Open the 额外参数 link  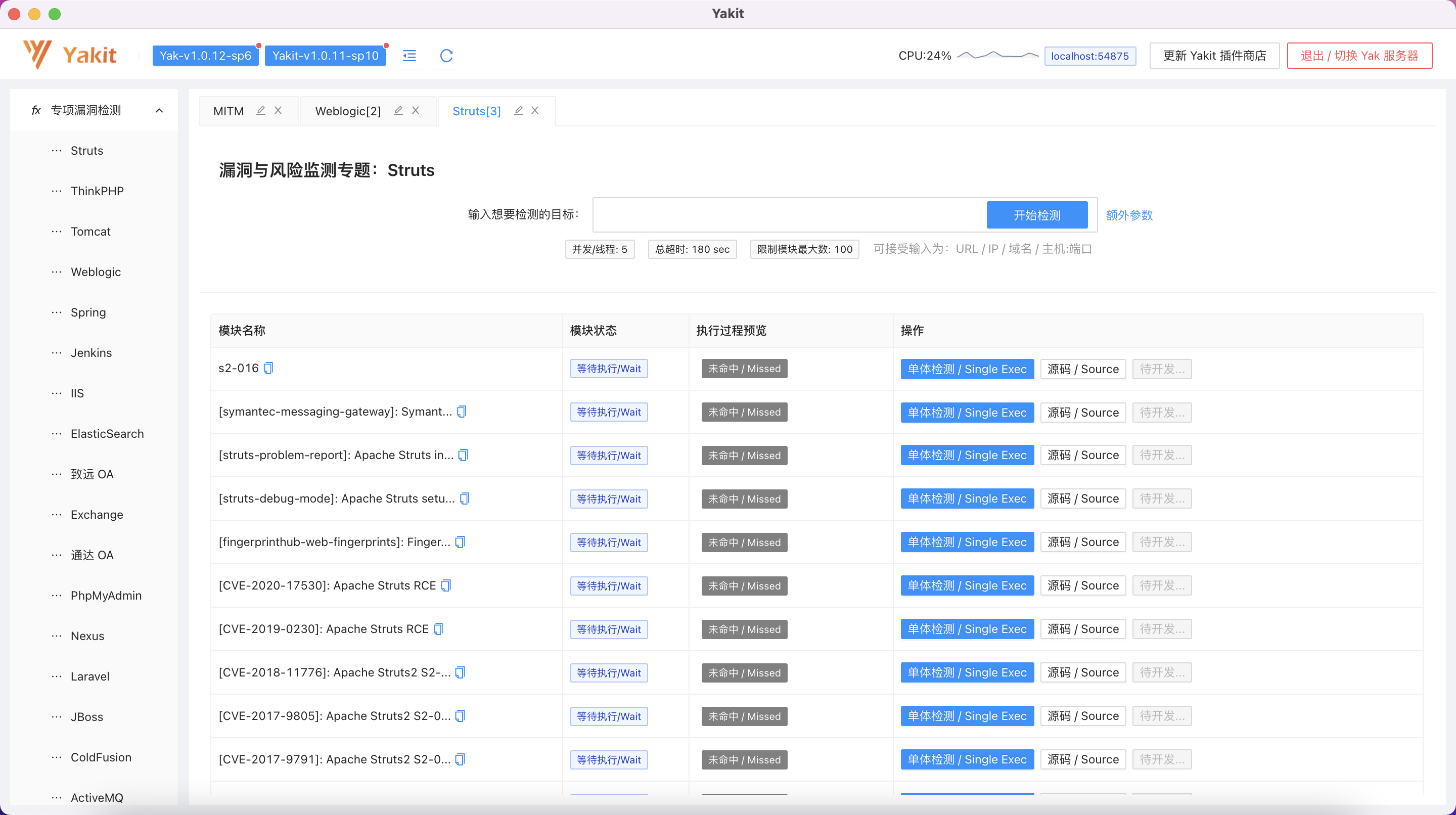pyautogui.click(x=1129, y=215)
